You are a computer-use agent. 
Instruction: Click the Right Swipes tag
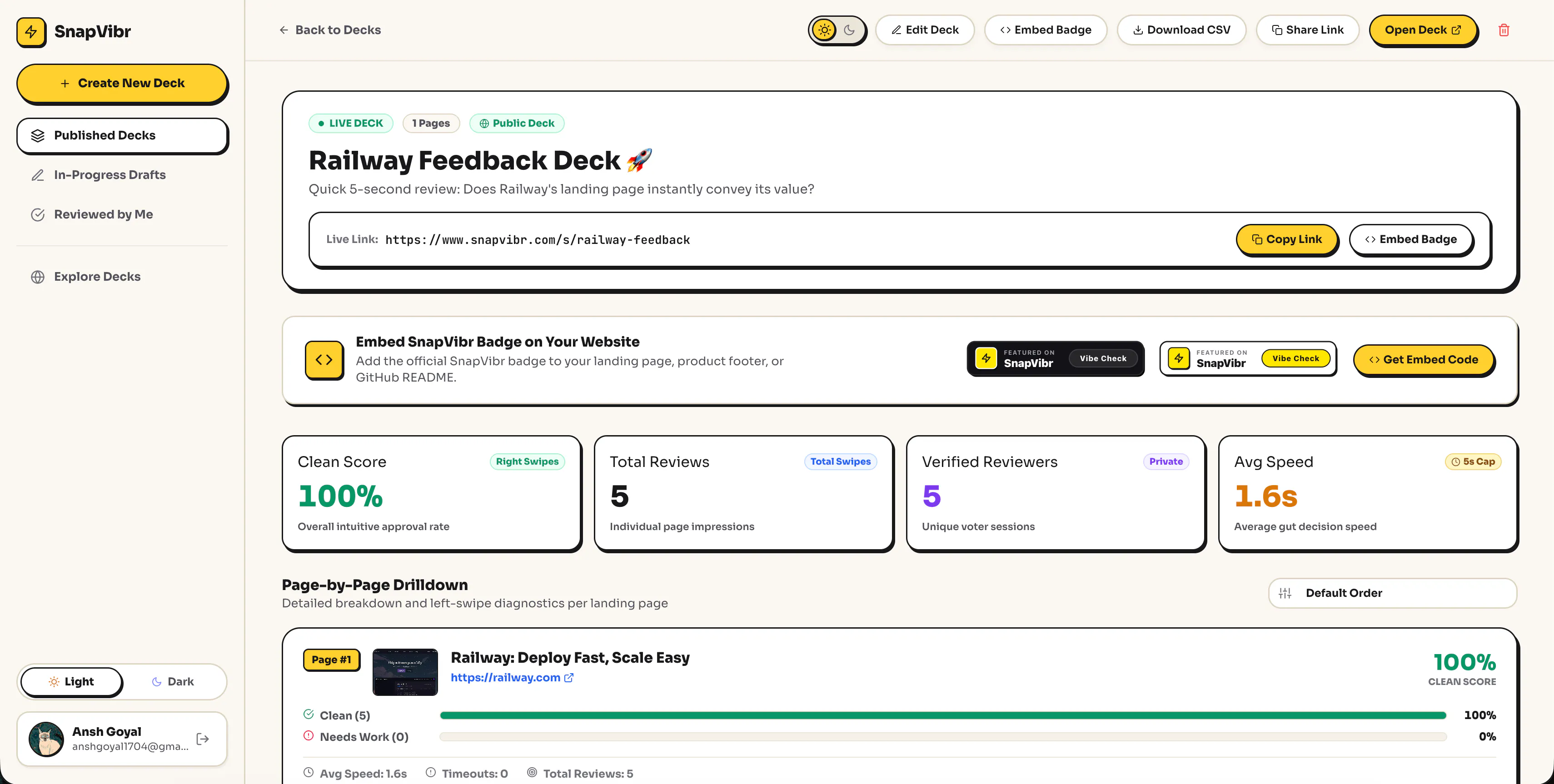click(527, 462)
